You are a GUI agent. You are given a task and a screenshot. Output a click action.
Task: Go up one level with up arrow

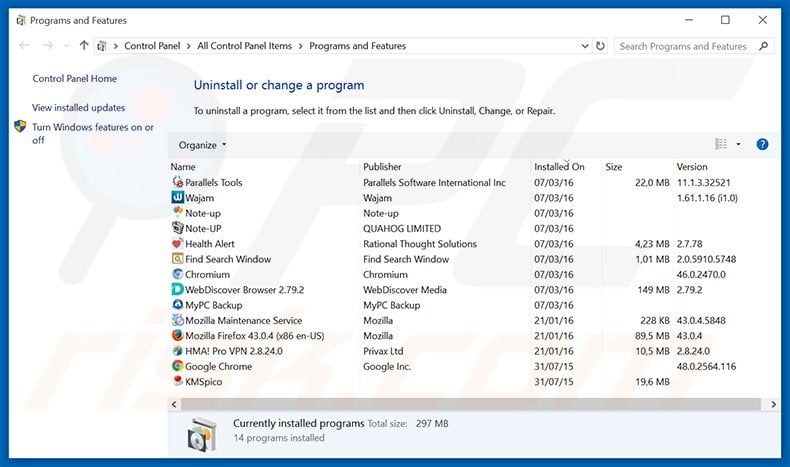point(84,46)
